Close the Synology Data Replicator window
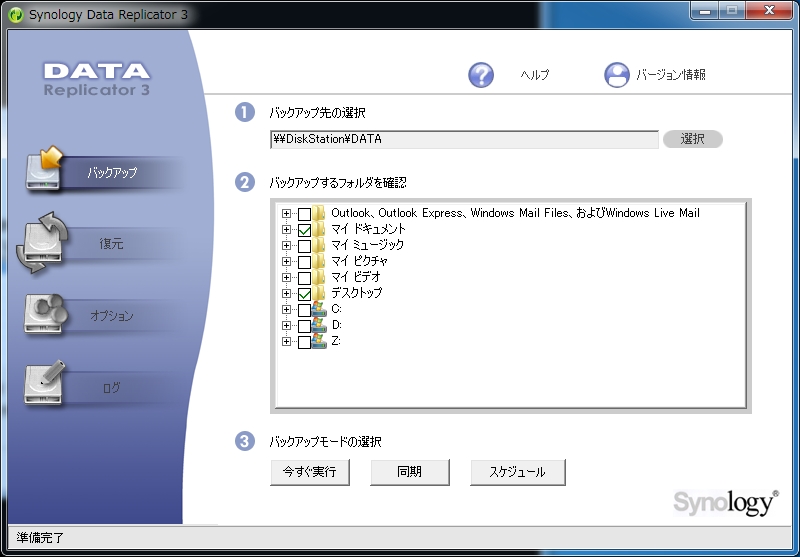The height and width of the screenshot is (557, 800). [769, 10]
